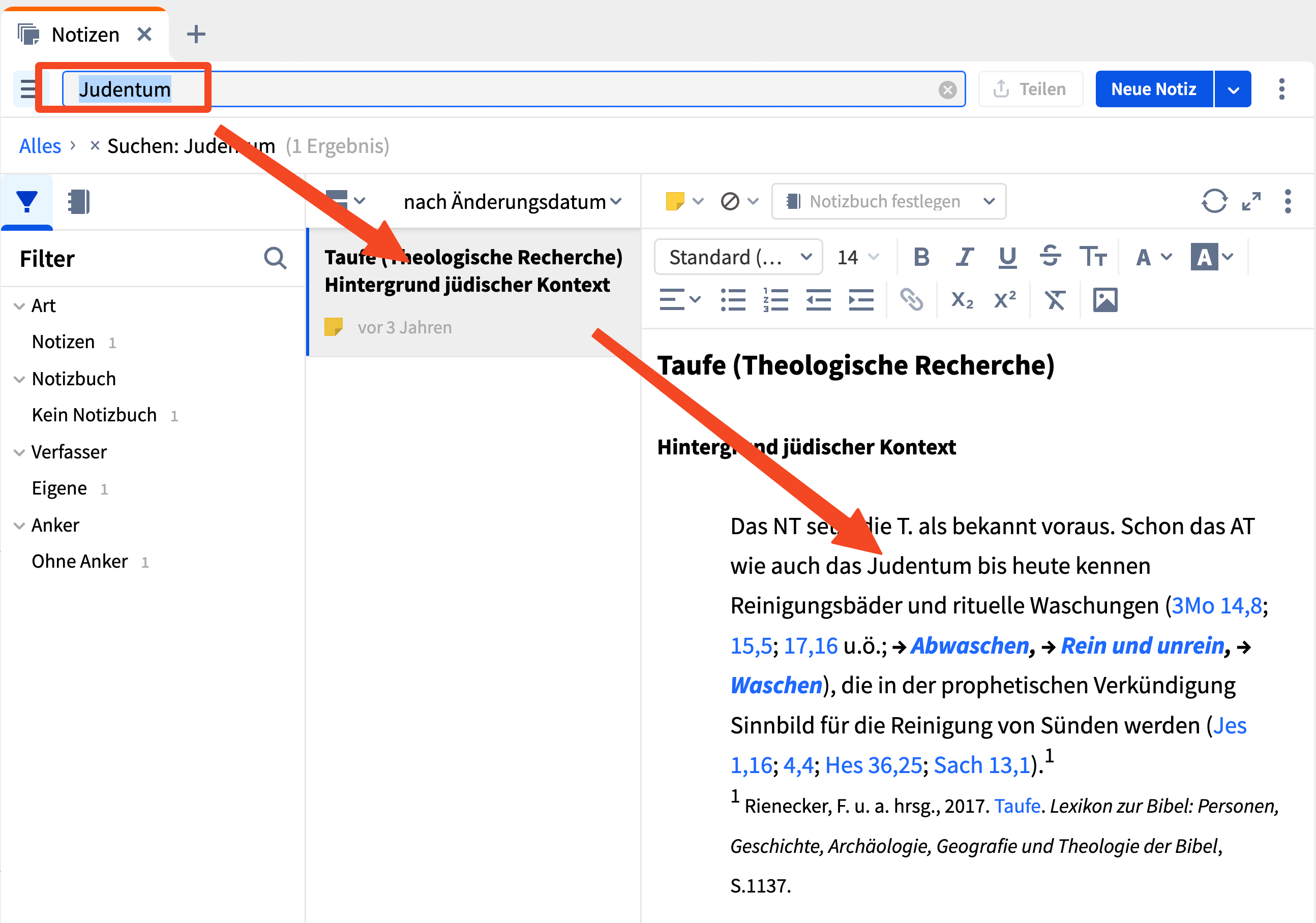1316x923 pixels.
Task: Search within the Filter panel
Action: coord(275,258)
